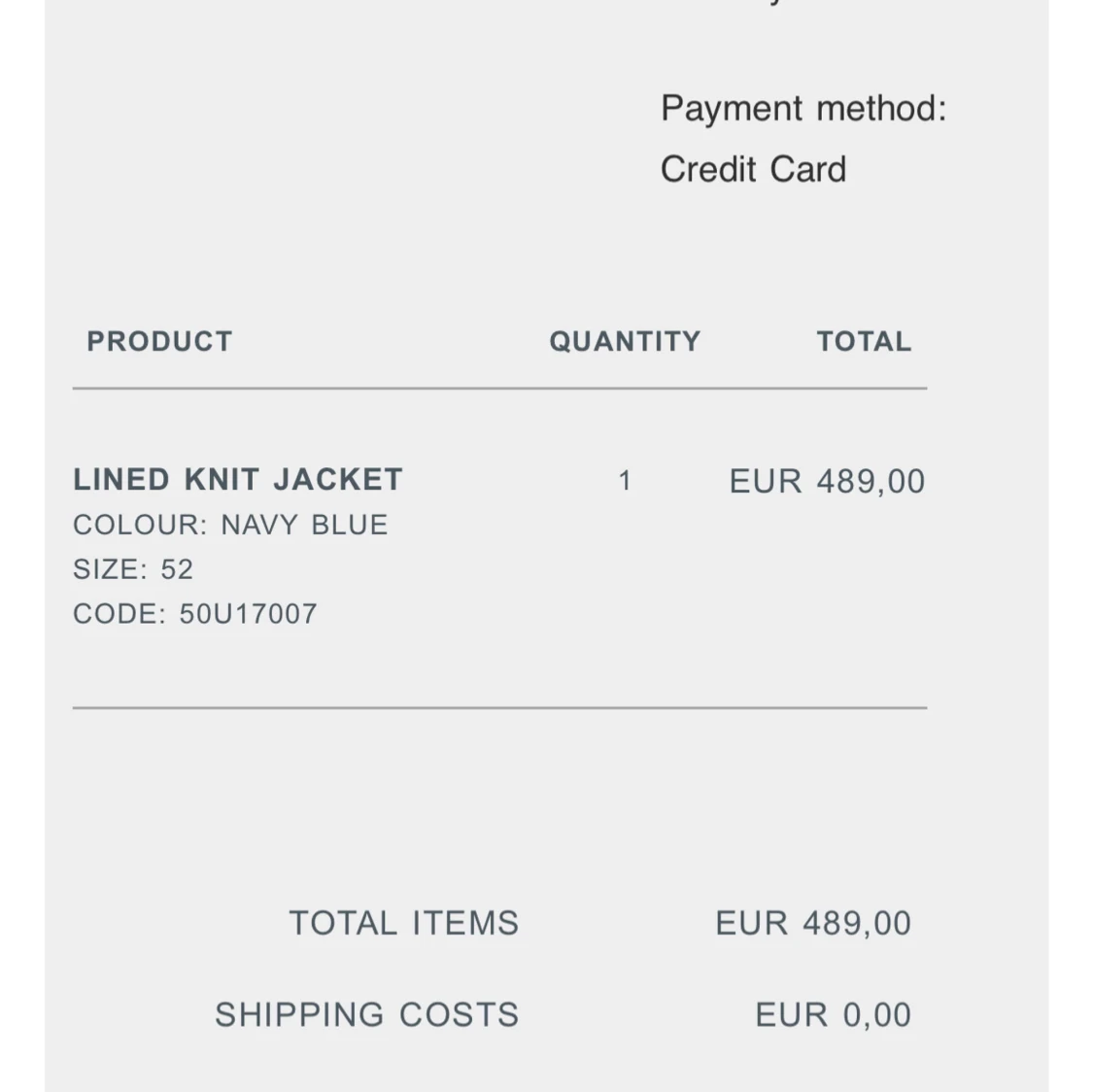Screen dimensions: 1093x1092
Task: Select the "Credit Card" payment text
Action: pos(753,169)
